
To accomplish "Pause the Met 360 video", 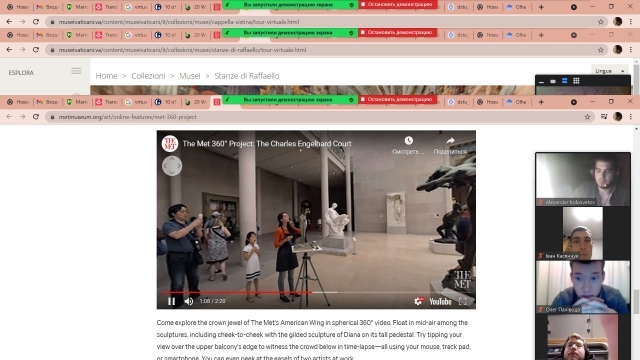I will (x=171, y=301).
